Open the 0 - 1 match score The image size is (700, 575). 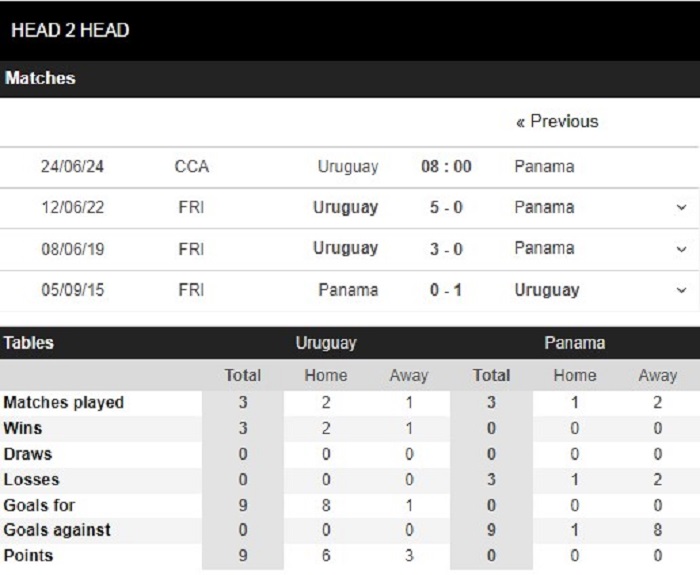[446, 291]
